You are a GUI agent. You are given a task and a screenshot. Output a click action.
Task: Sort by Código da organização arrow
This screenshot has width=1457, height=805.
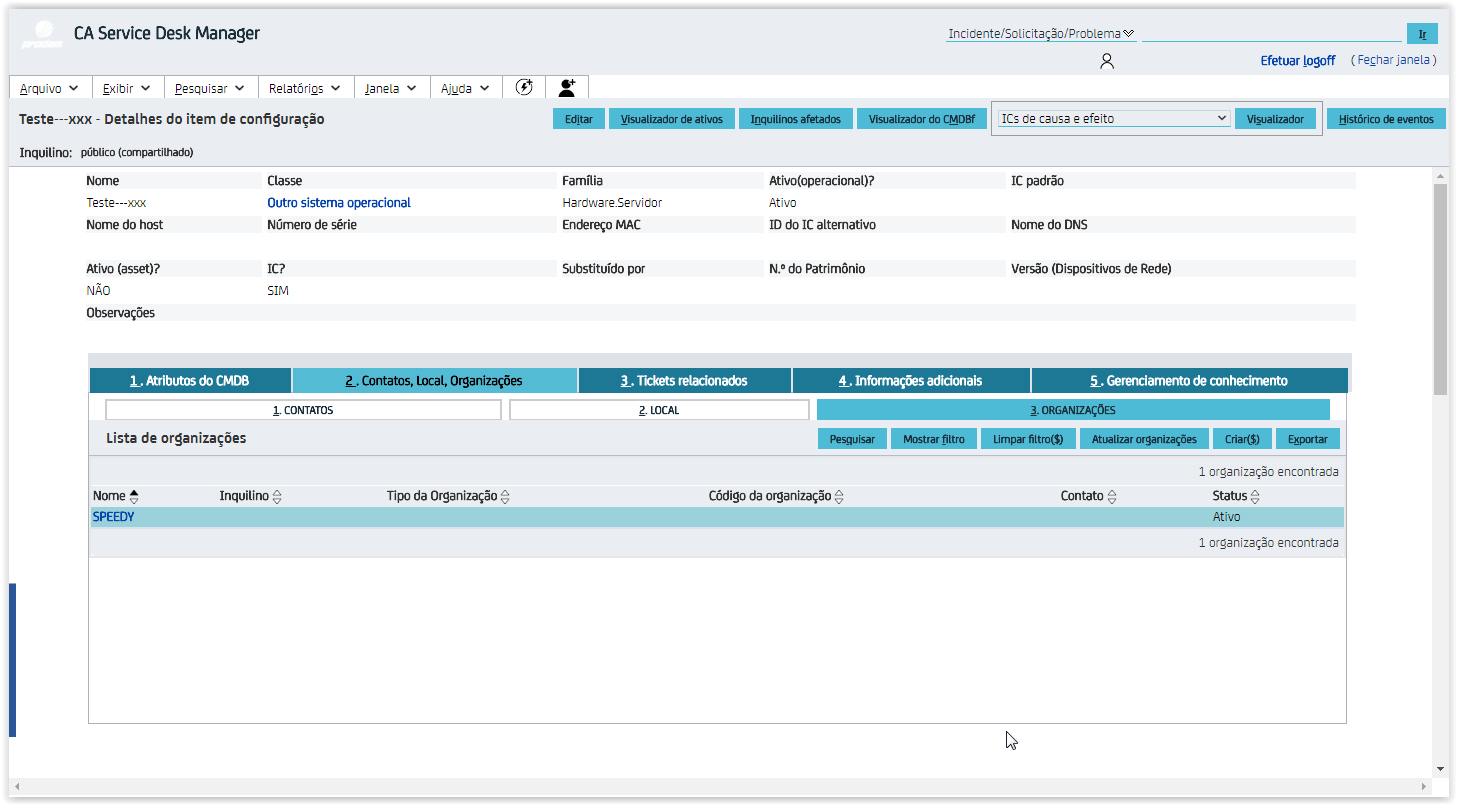pyautogui.click(x=839, y=496)
